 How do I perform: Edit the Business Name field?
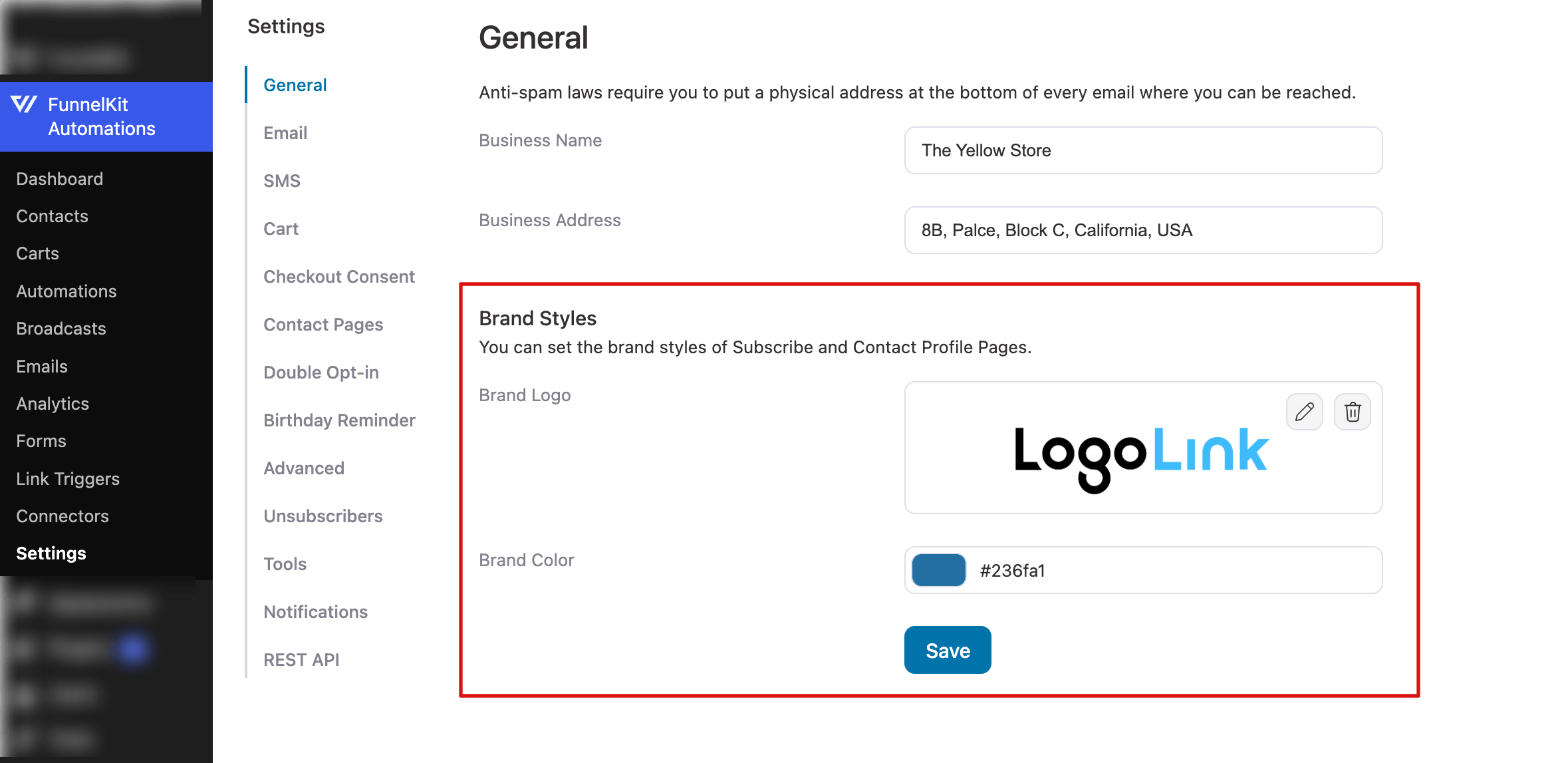[1142, 150]
